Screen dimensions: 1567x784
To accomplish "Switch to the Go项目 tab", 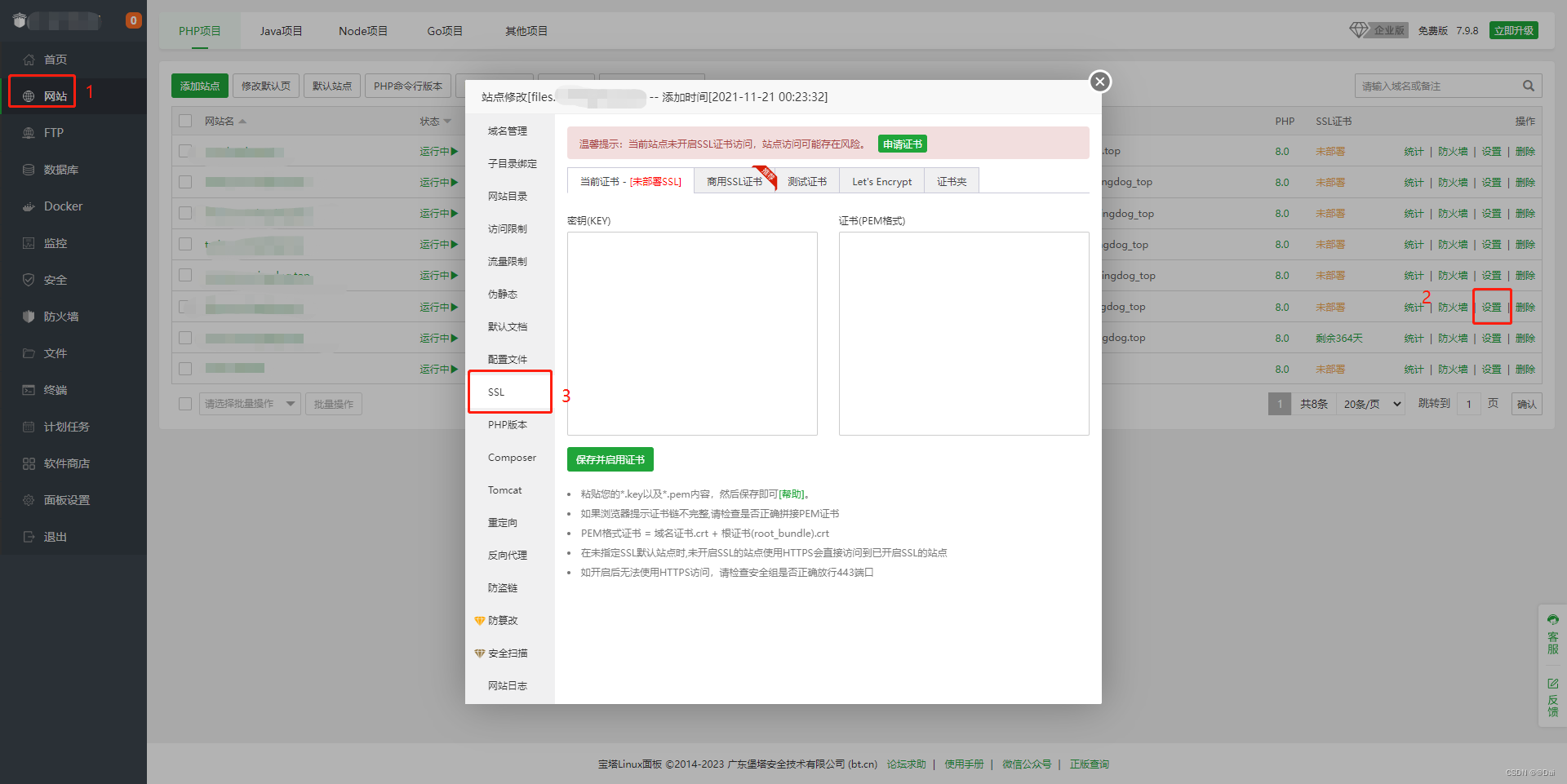I will click(445, 31).
